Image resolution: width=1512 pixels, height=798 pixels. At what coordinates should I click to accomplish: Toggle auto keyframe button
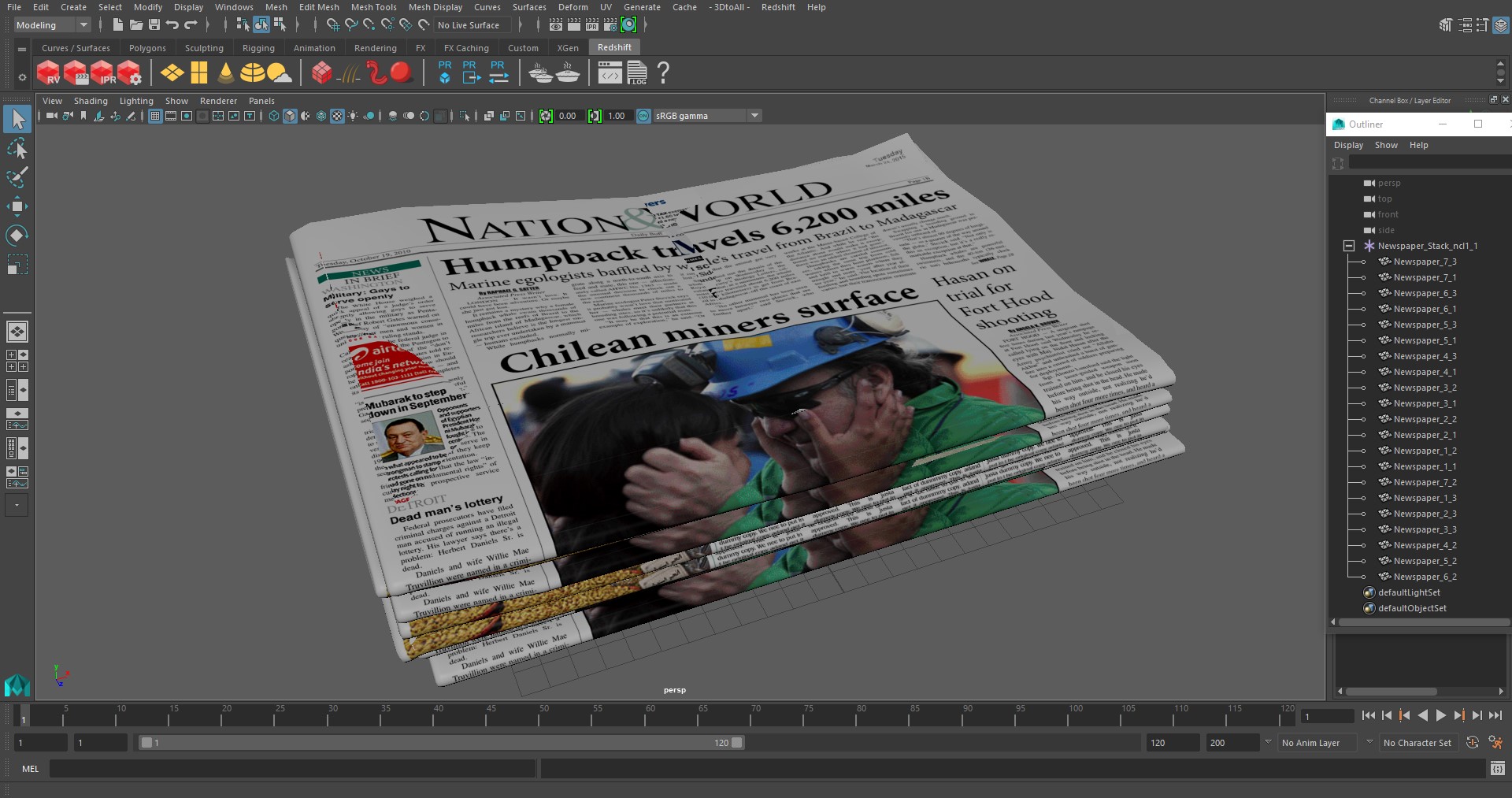tap(1472, 743)
